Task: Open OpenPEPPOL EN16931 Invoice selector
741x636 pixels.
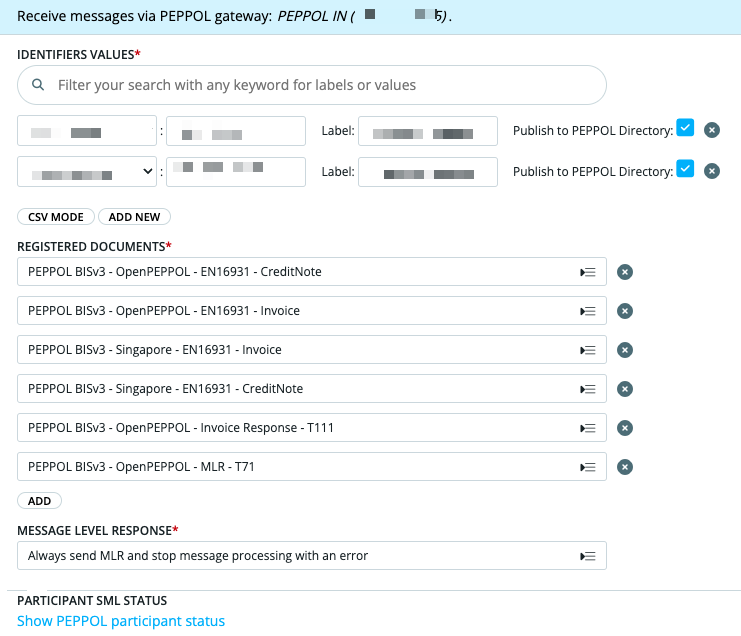Action: (312, 310)
